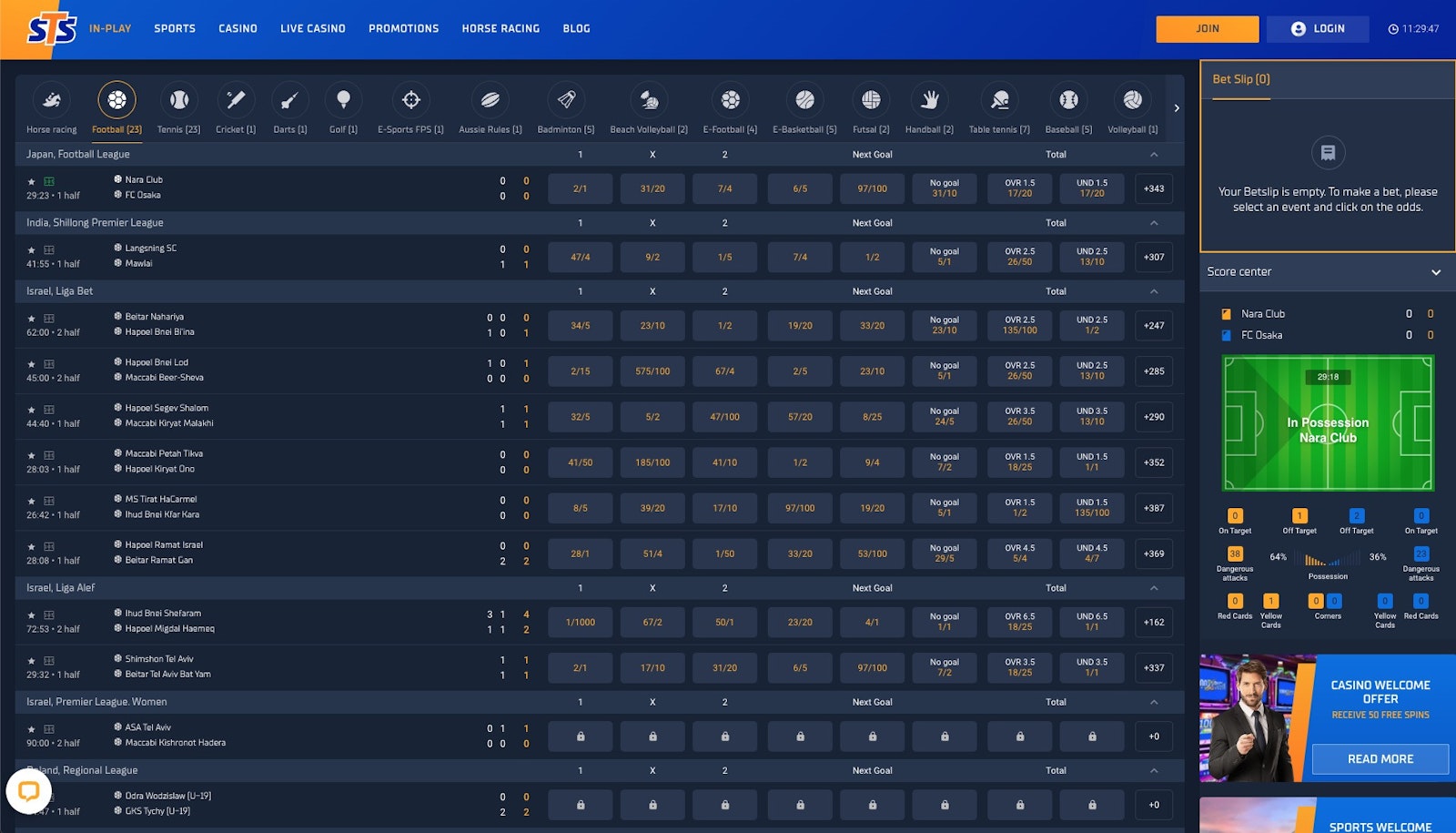The height and width of the screenshot is (833, 1456).
Task: Expand the Score center dropdown
Action: [x=1435, y=272]
